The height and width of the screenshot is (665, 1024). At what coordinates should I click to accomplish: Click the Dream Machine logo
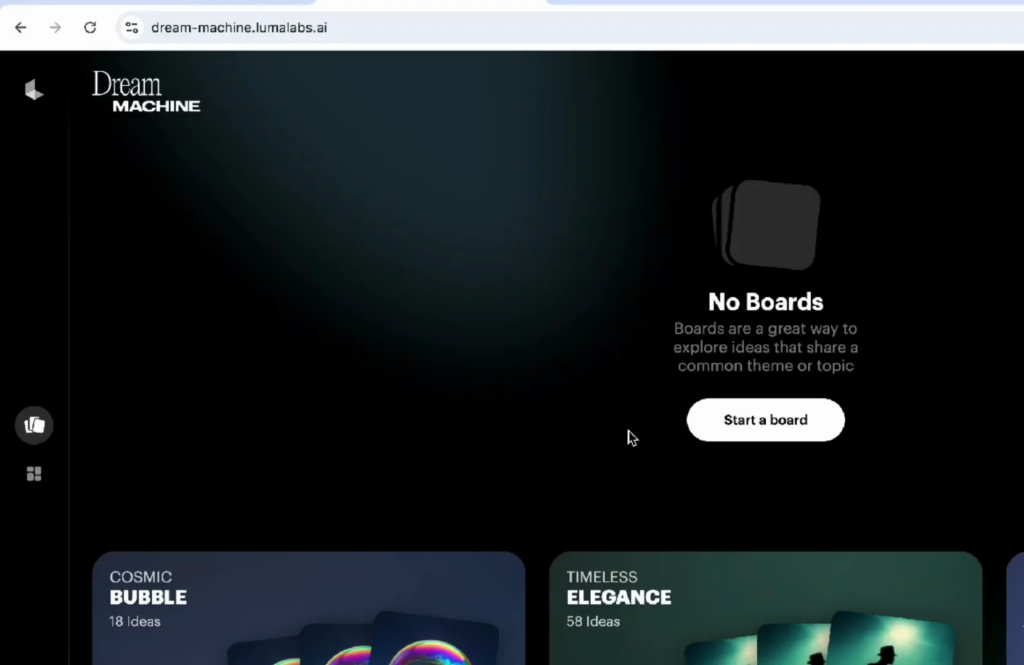[146, 91]
